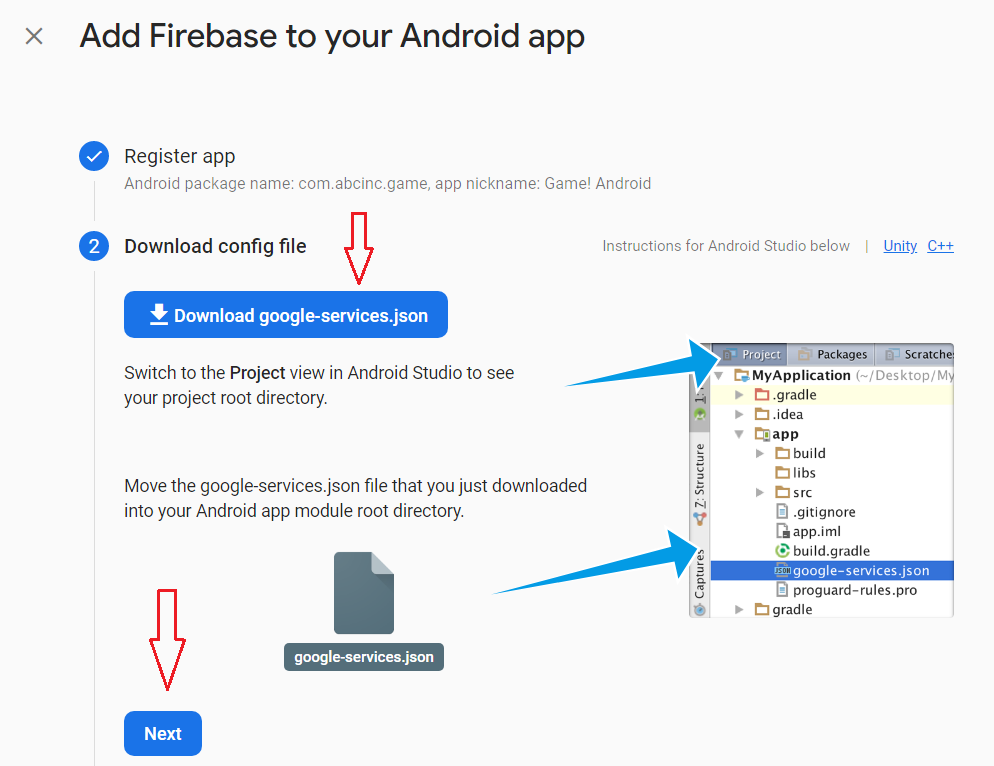Download the google-services.json config file
The width and height of the screenshot is (994, 766).
(x=286, y=315)
